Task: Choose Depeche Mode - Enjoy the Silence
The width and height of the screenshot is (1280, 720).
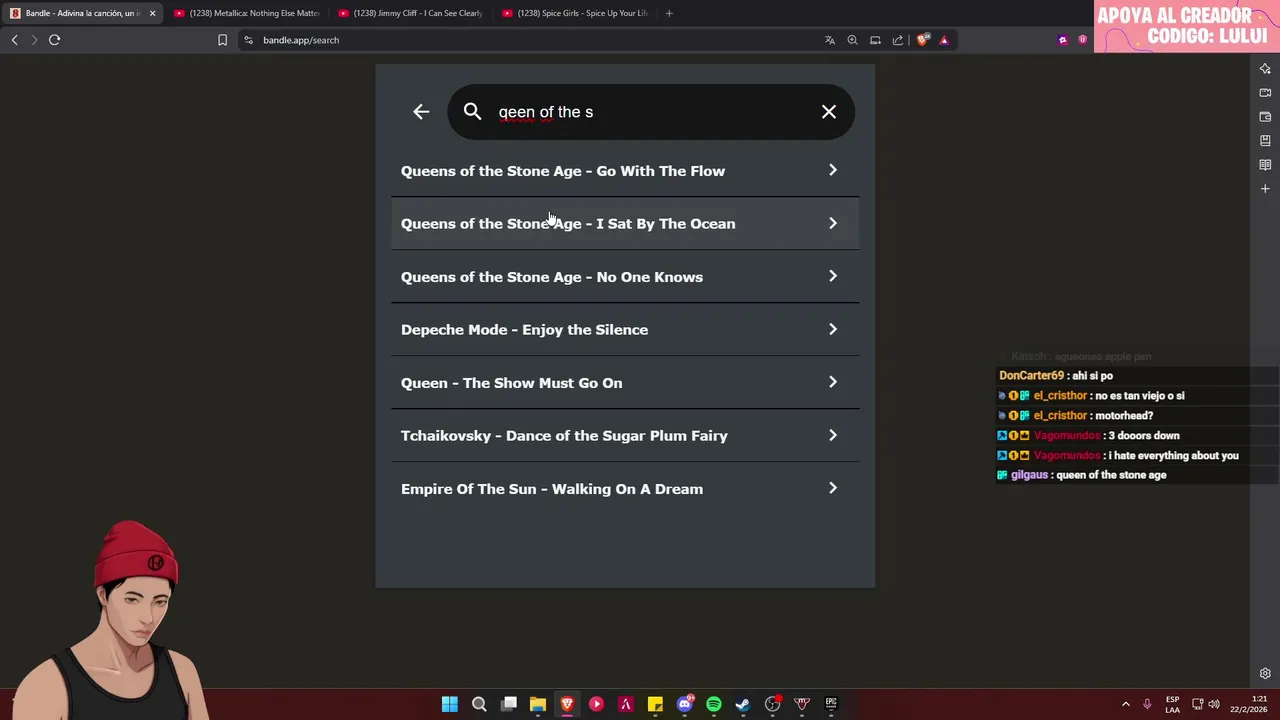Action: click(x=625, y=330)
